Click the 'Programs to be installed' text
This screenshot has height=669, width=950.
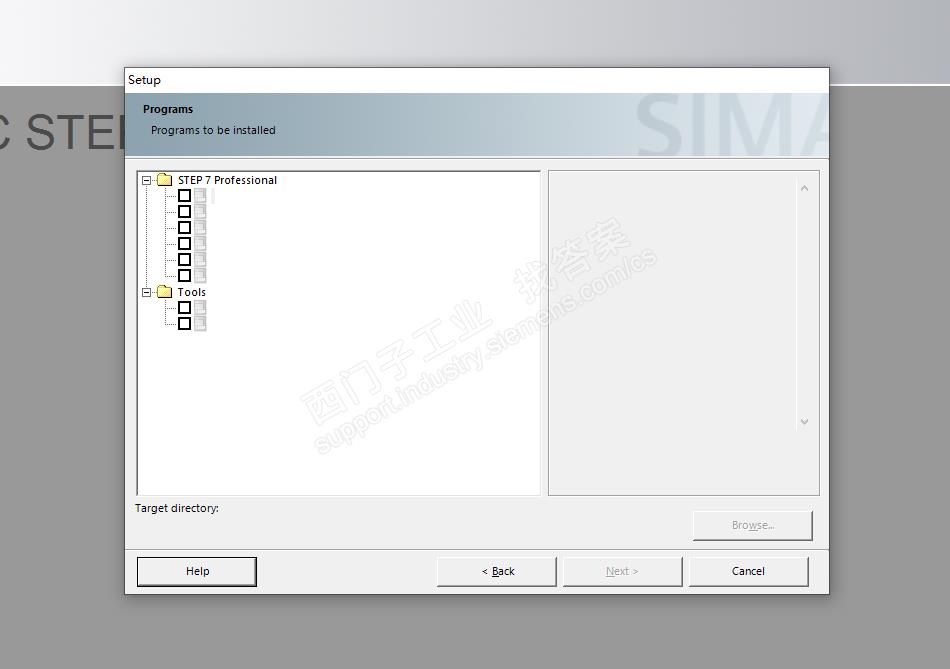coord(213,130)
